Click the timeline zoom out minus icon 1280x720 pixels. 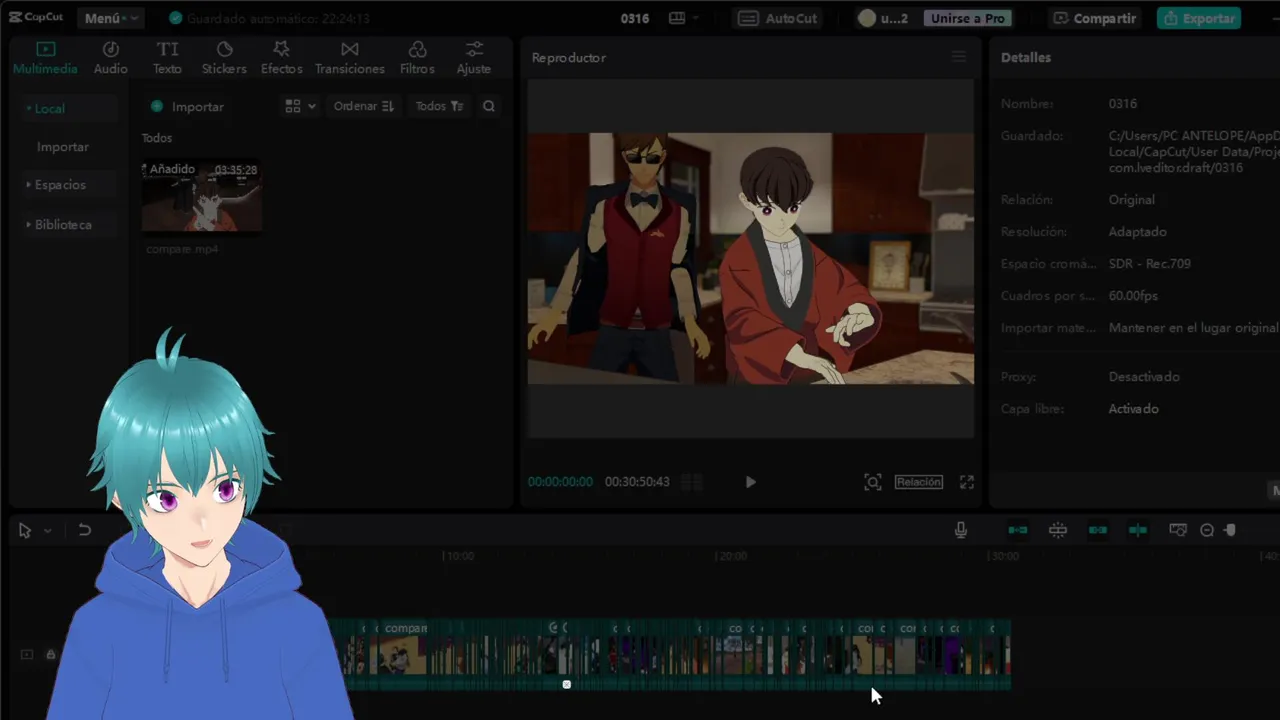point(1207,530)
